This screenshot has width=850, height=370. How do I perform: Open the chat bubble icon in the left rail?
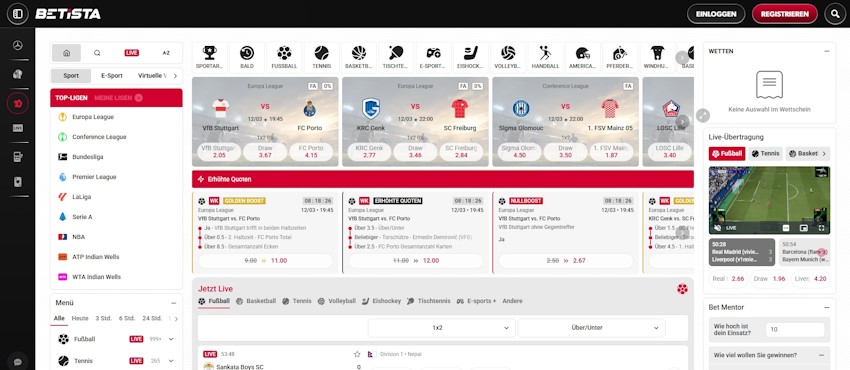pos(17,361)
